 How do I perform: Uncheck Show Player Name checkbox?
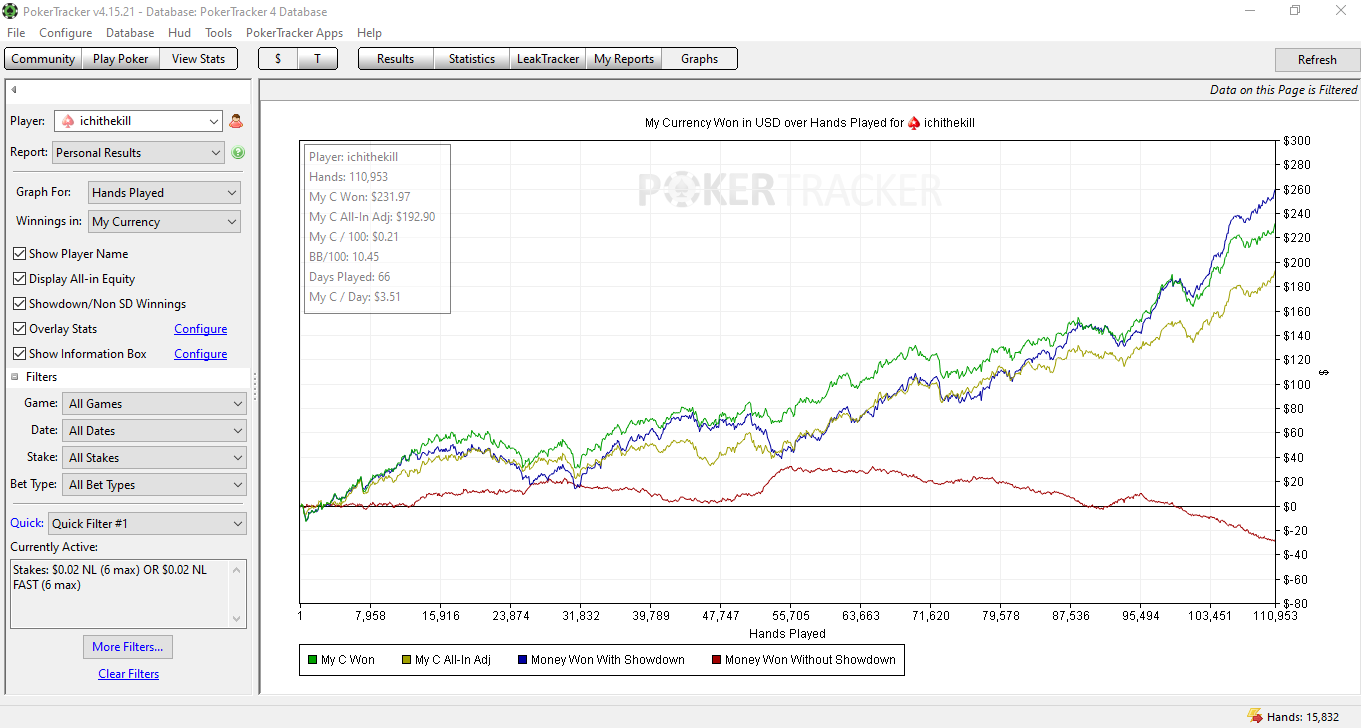point(19,254)
